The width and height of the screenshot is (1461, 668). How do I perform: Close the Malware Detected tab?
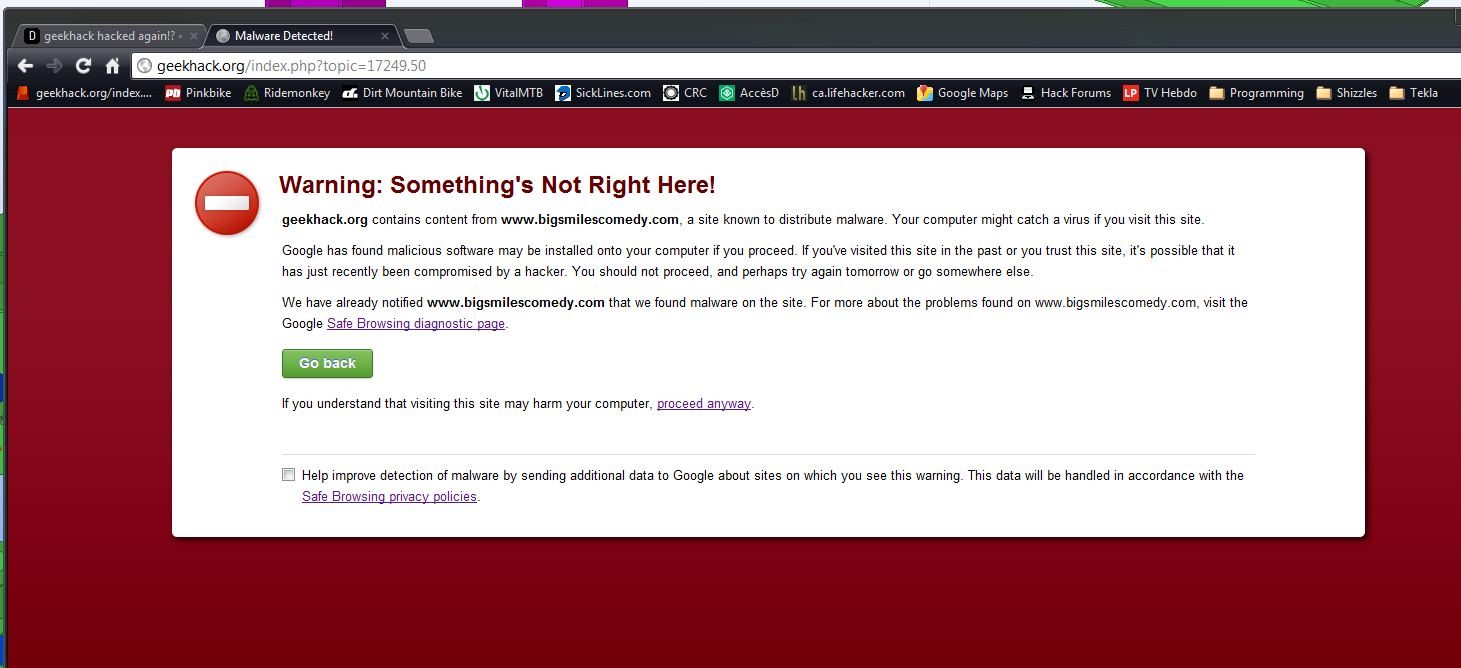384,36
